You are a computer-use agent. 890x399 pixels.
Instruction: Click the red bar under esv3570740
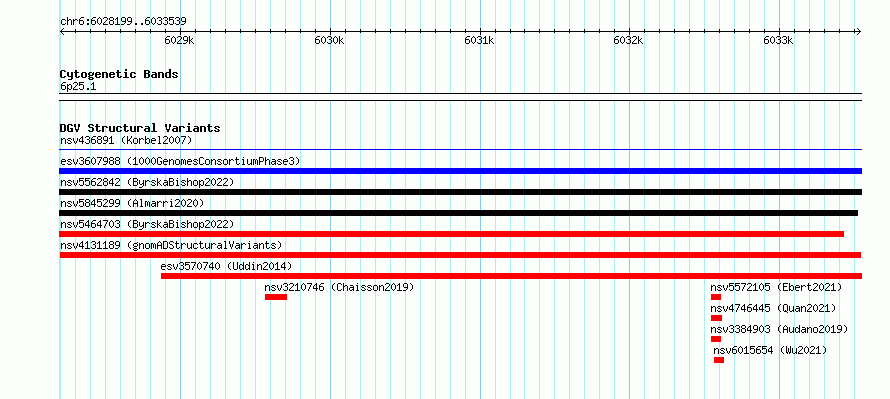511,276
